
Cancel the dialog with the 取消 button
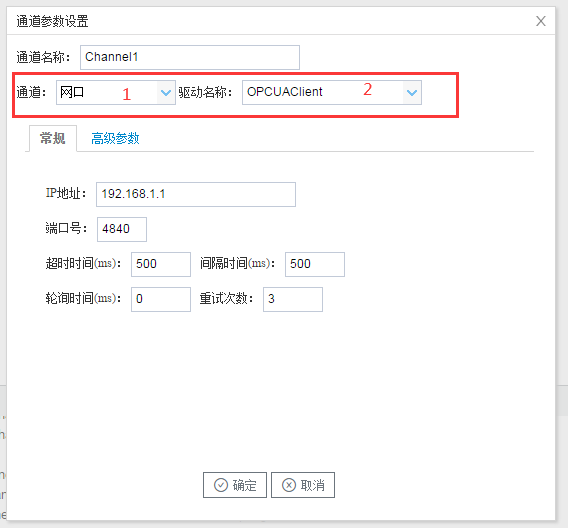pos(303,485)
